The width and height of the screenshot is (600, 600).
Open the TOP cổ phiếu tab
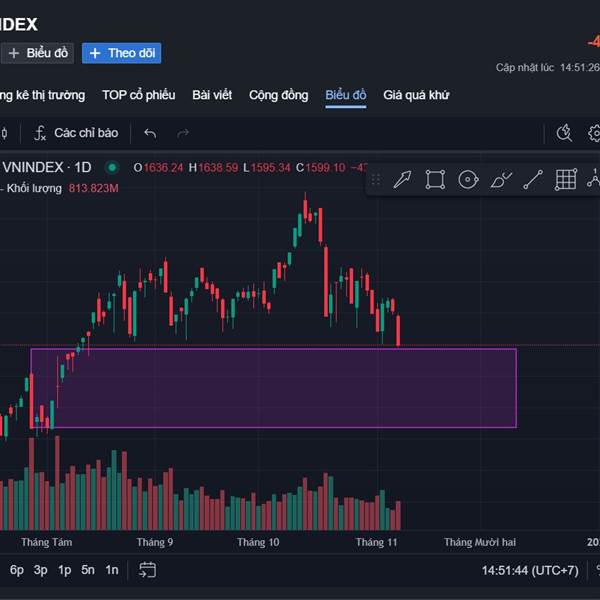[138, 95]
